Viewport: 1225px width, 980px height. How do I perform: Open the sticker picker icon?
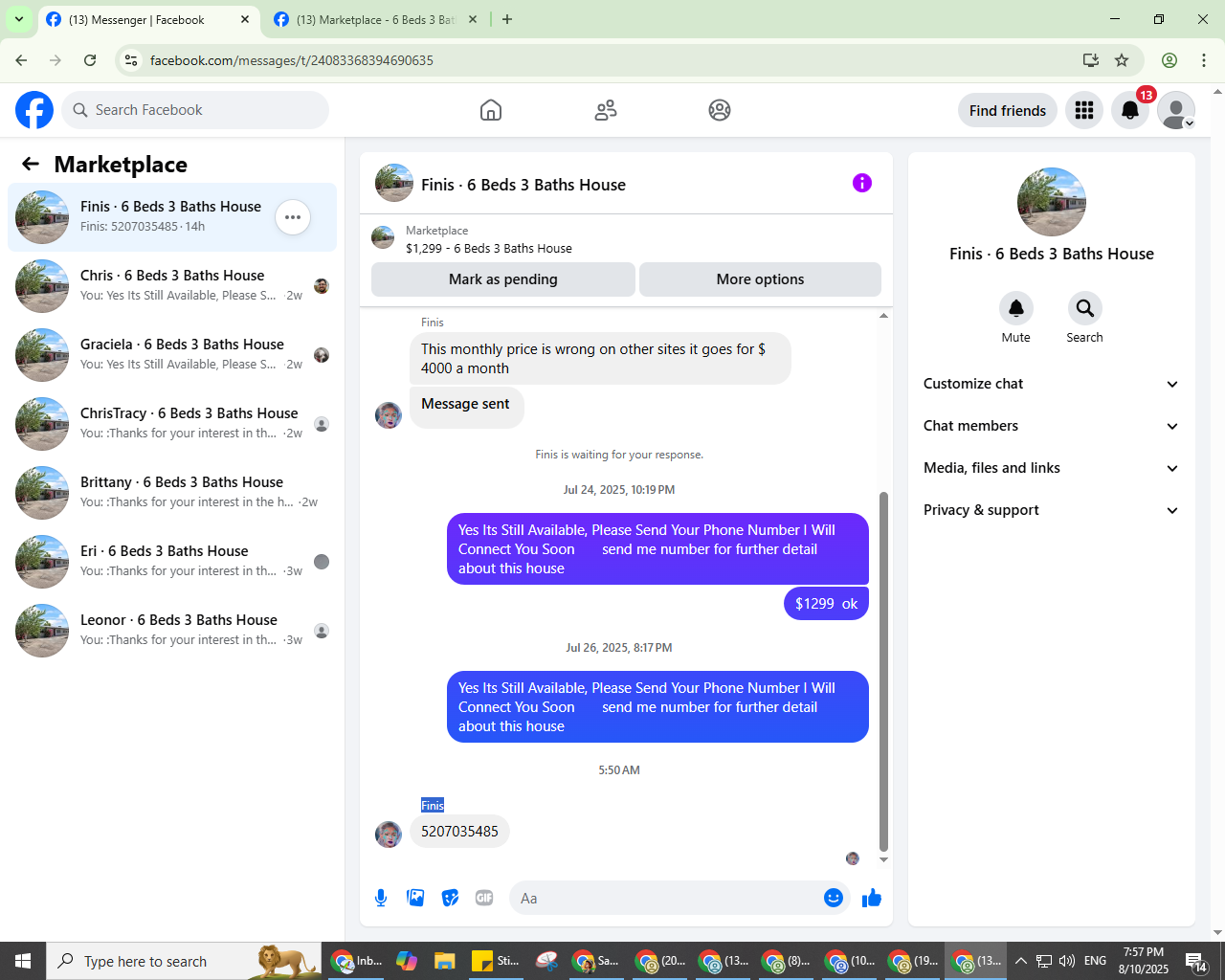(x=450, y=898)
